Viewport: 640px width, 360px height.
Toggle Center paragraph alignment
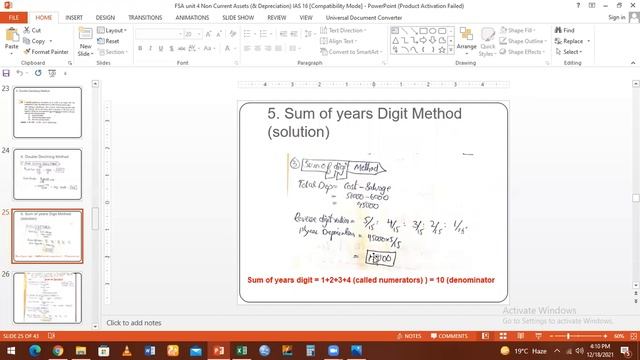click(x=258, y=49)
